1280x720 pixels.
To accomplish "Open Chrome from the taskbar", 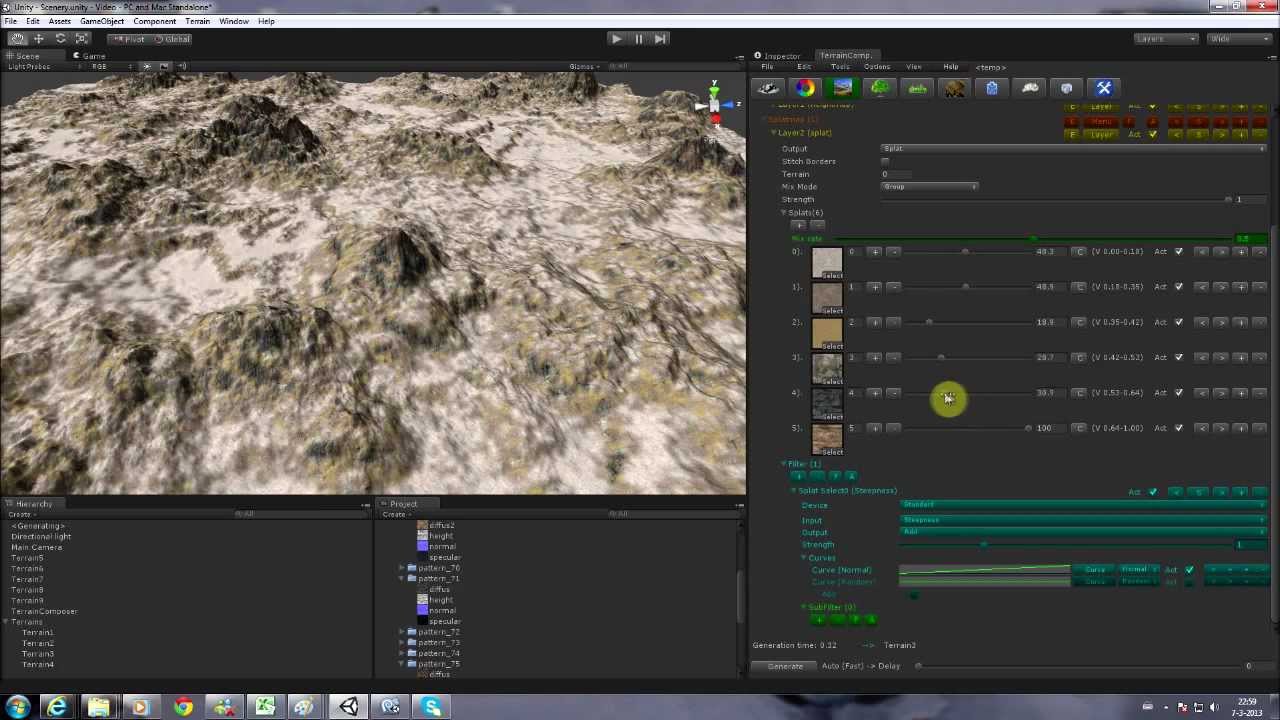I will coord(183,708).
